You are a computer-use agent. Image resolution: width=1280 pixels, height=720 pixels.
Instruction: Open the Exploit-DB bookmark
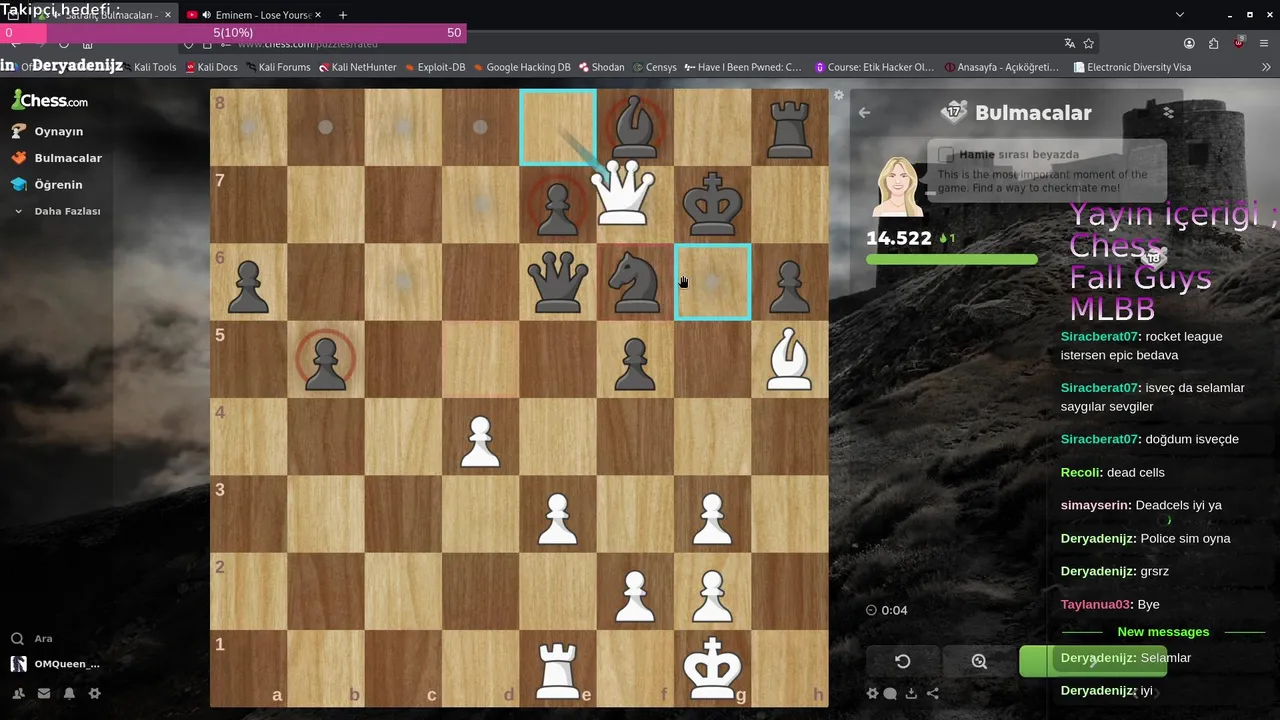coord(435,67)
